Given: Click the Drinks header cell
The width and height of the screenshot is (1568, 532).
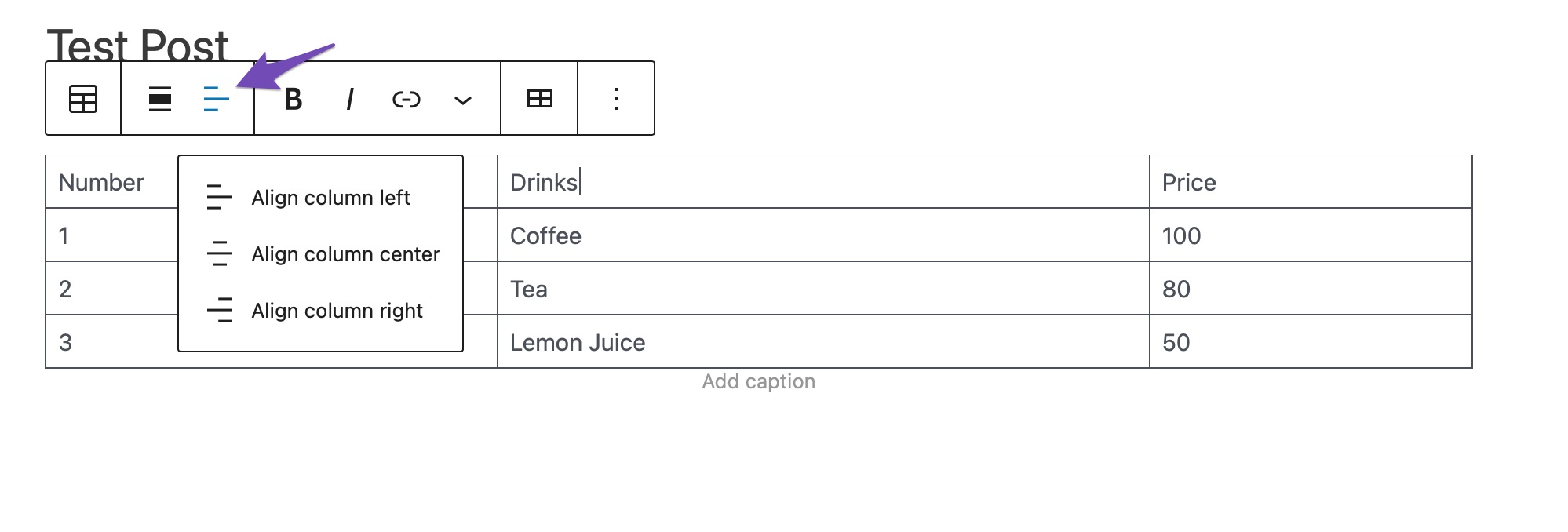Looking at the screenshot, I should pos(823,182).
